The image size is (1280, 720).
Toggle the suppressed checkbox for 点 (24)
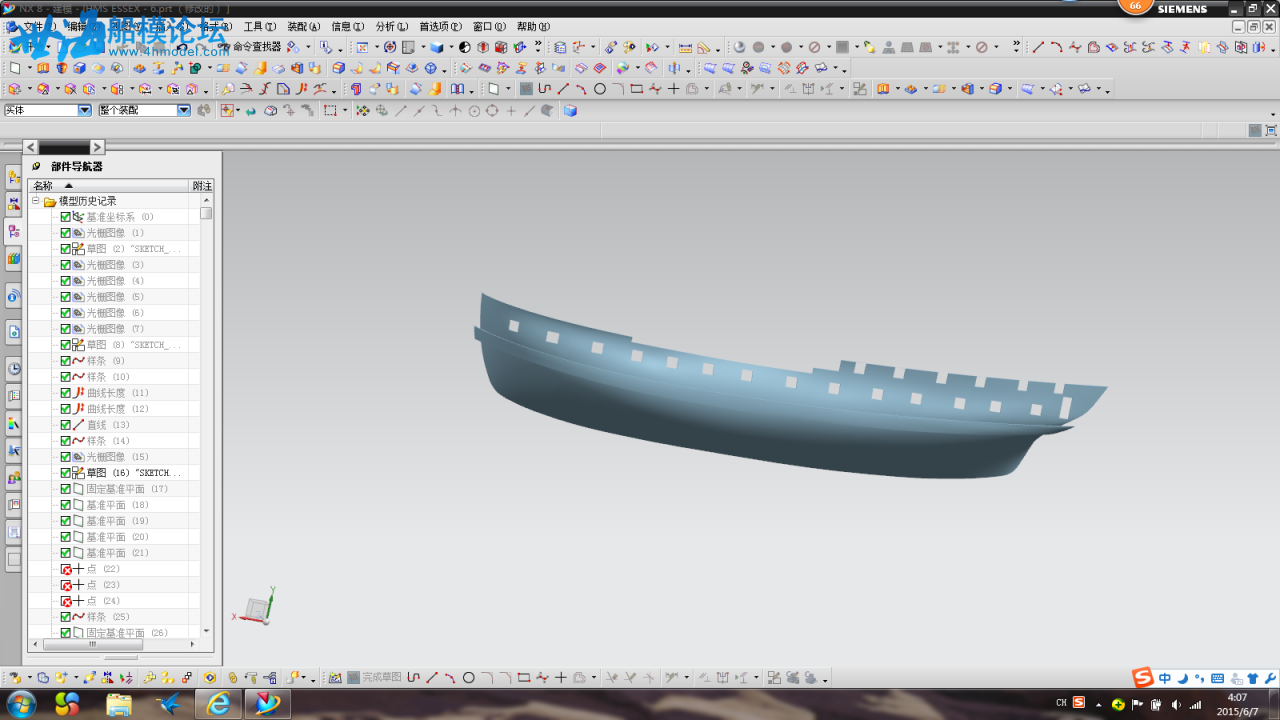tap(66, 601)
